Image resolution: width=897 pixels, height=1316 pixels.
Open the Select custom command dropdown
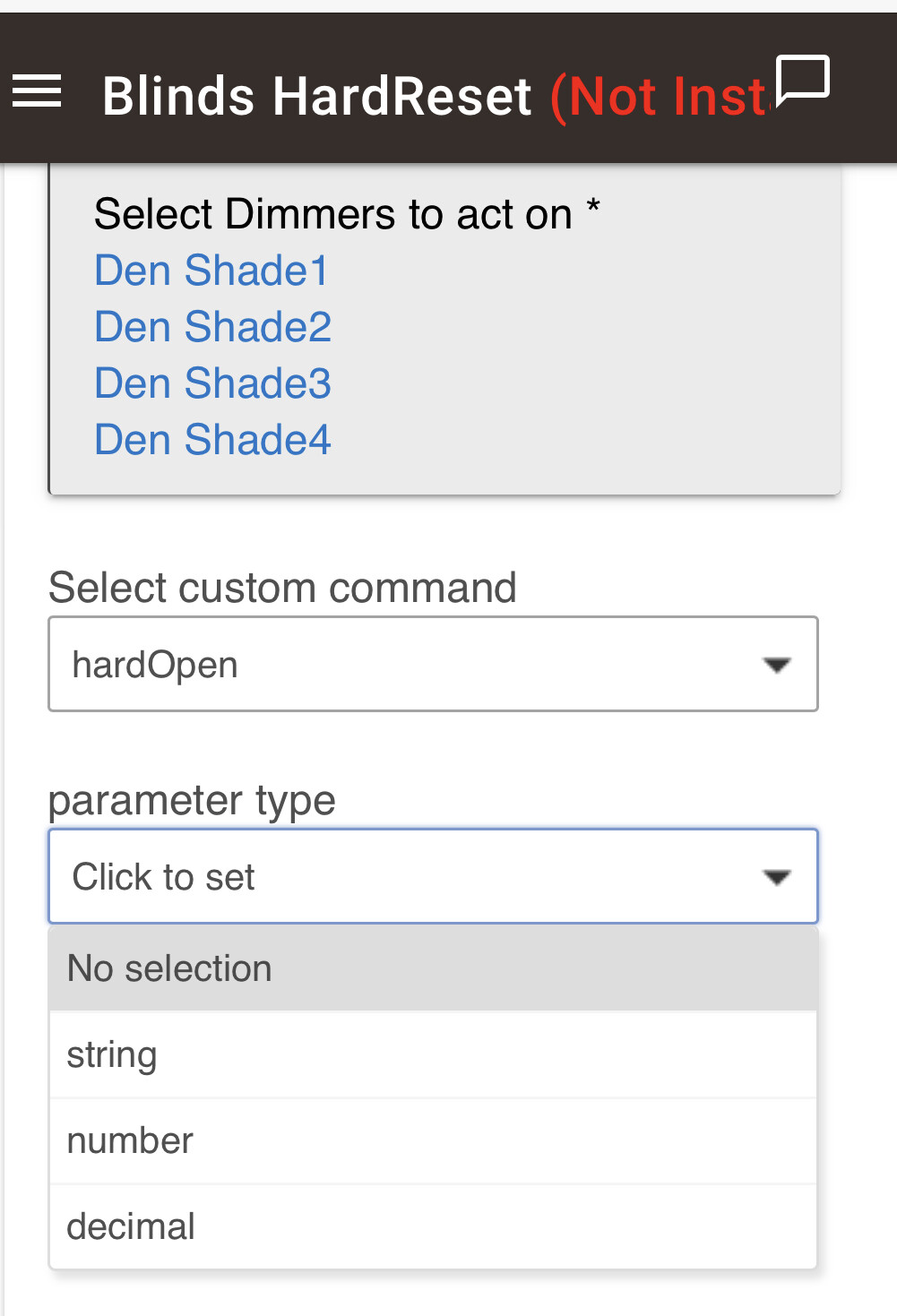pyautogui.click(x=433, y=664)
